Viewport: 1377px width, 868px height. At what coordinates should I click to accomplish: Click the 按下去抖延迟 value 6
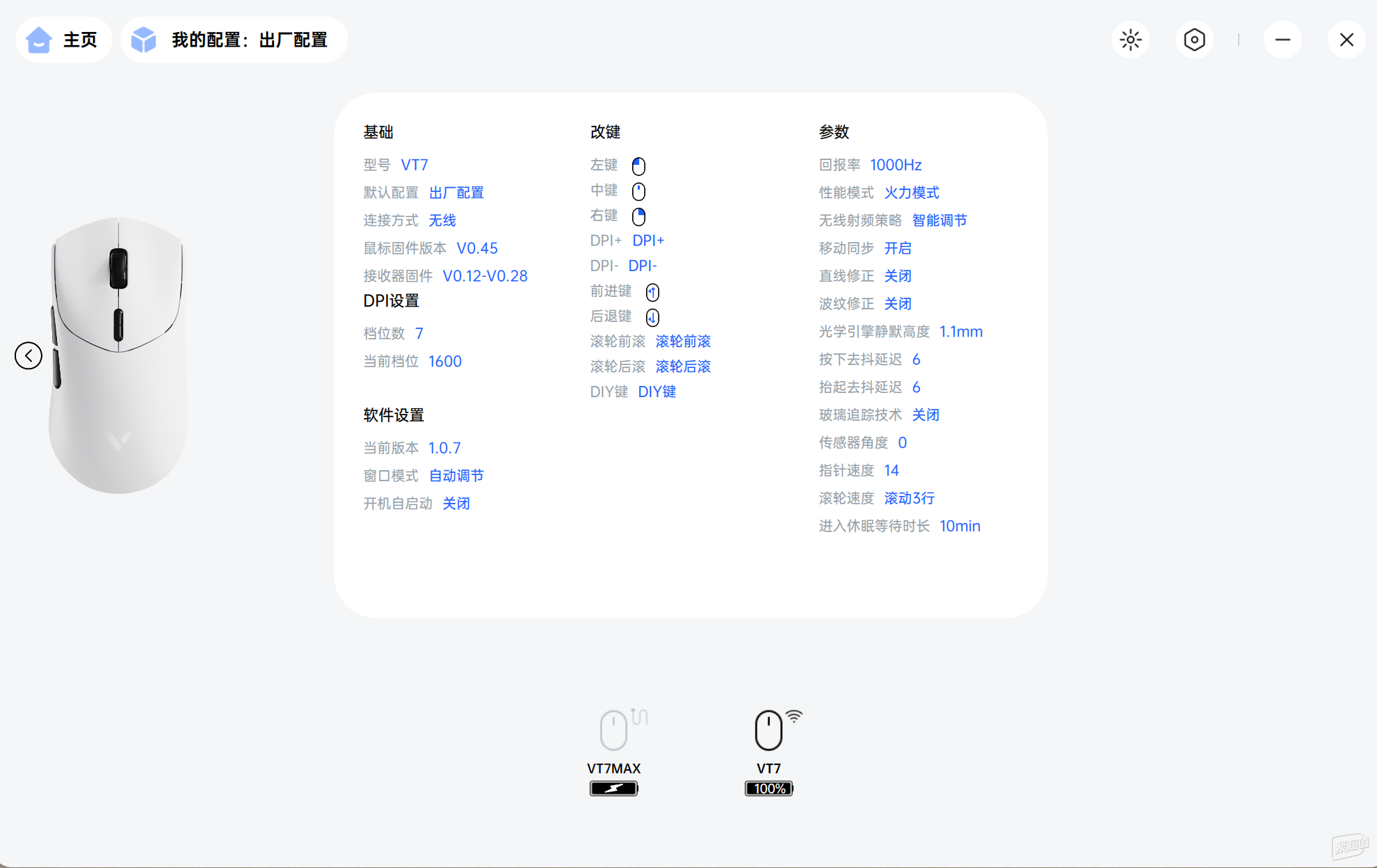(x=917, y=360)
